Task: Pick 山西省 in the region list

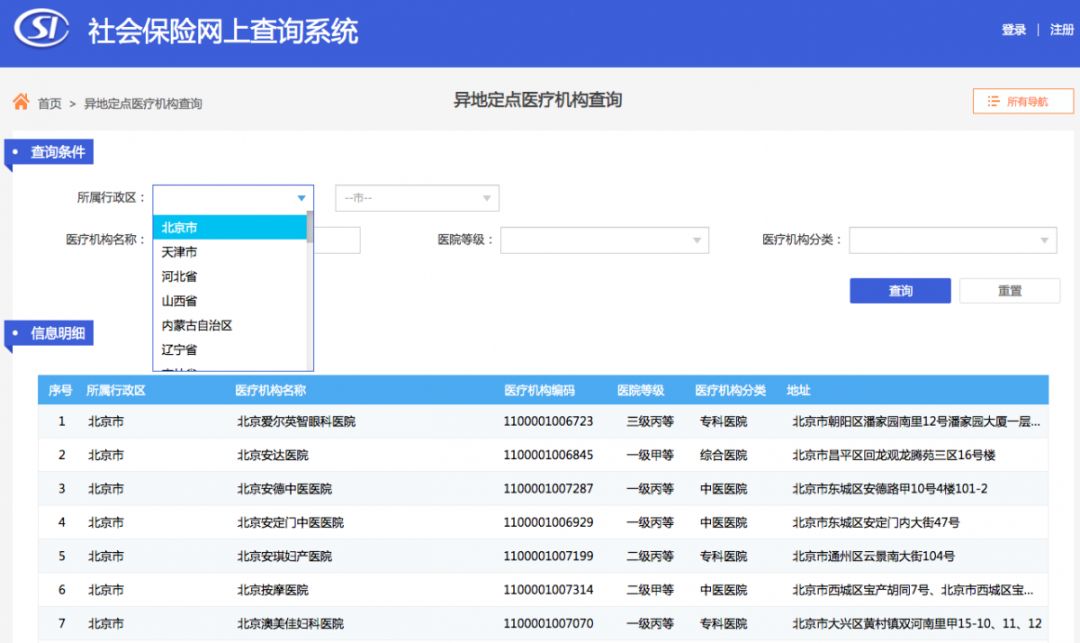Action: (x=180, y=301)
